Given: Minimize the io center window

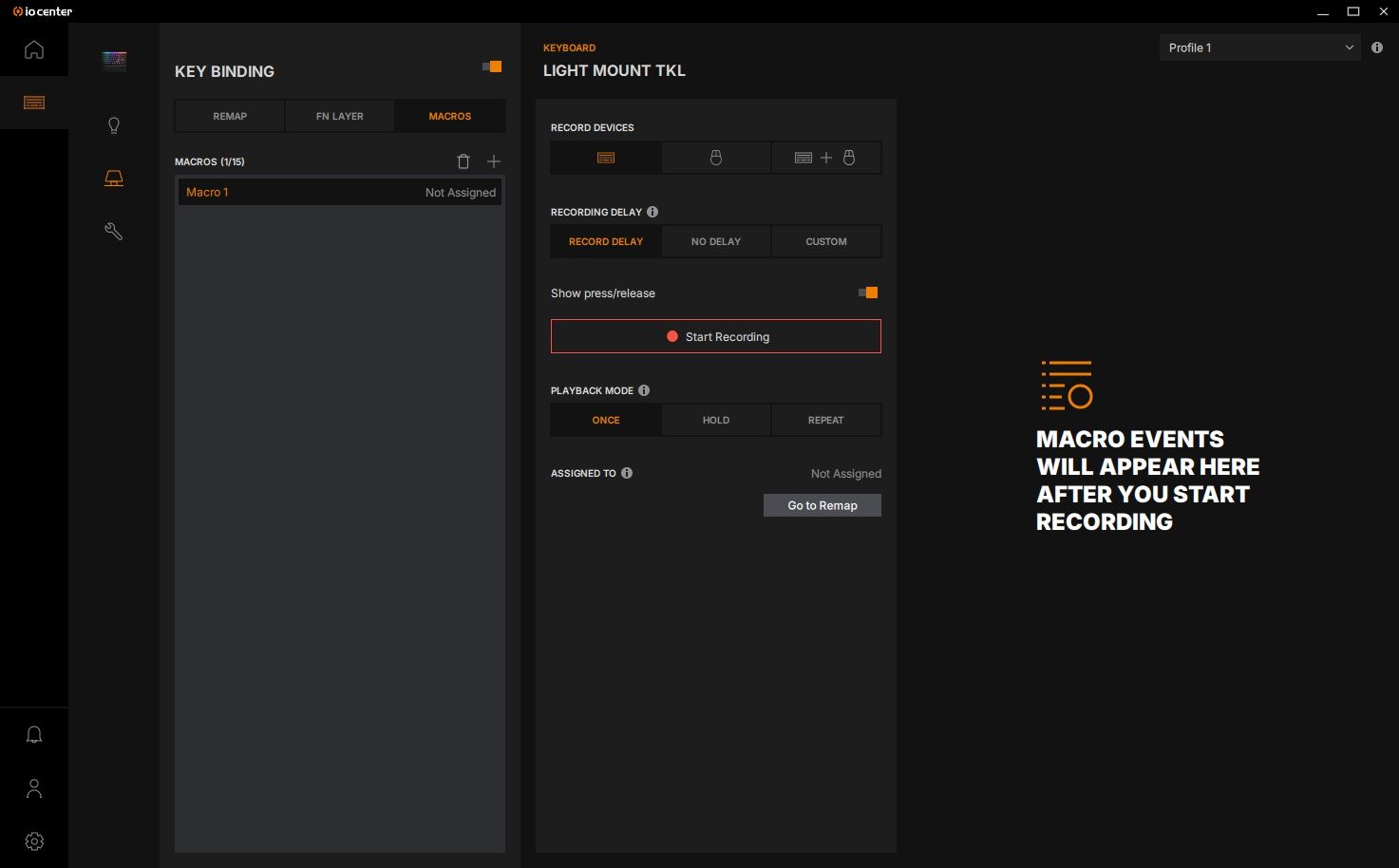Looking at the screenshot, I should coord(1325,11).
